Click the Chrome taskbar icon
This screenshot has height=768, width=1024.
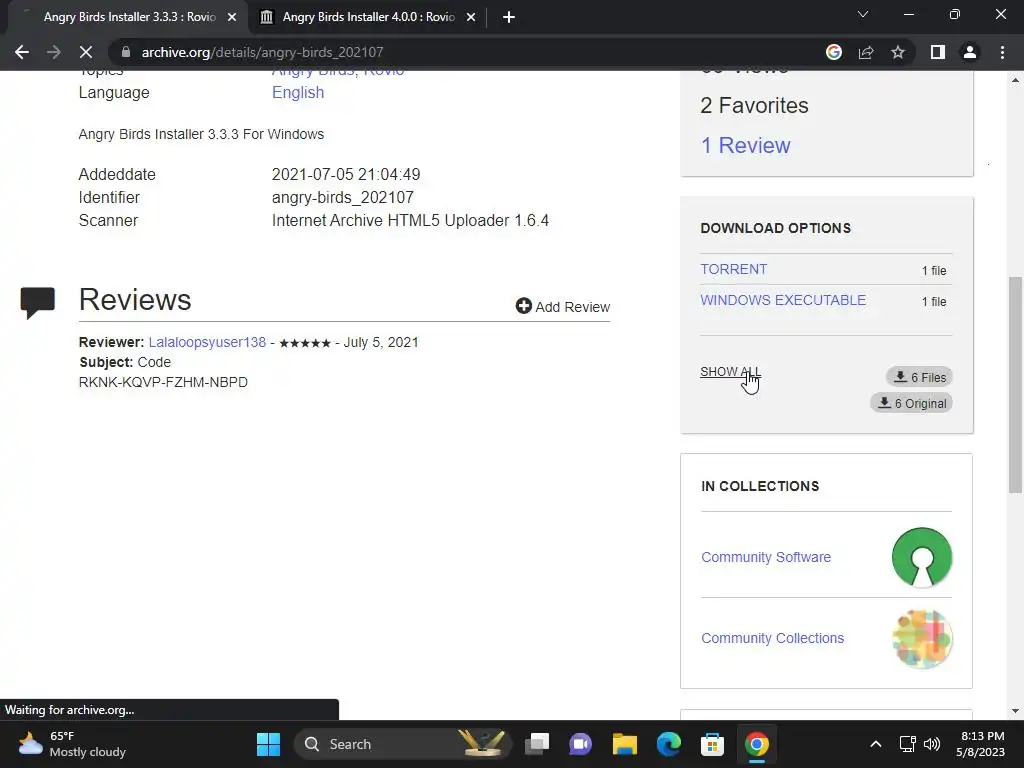point(757,744)
